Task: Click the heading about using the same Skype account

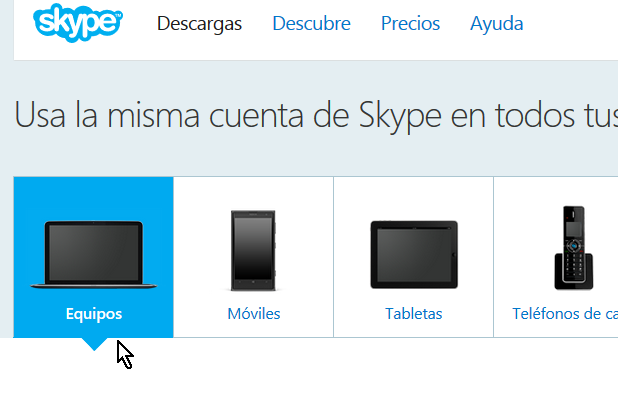Action: pyautogui.click(x=316, y=115)
